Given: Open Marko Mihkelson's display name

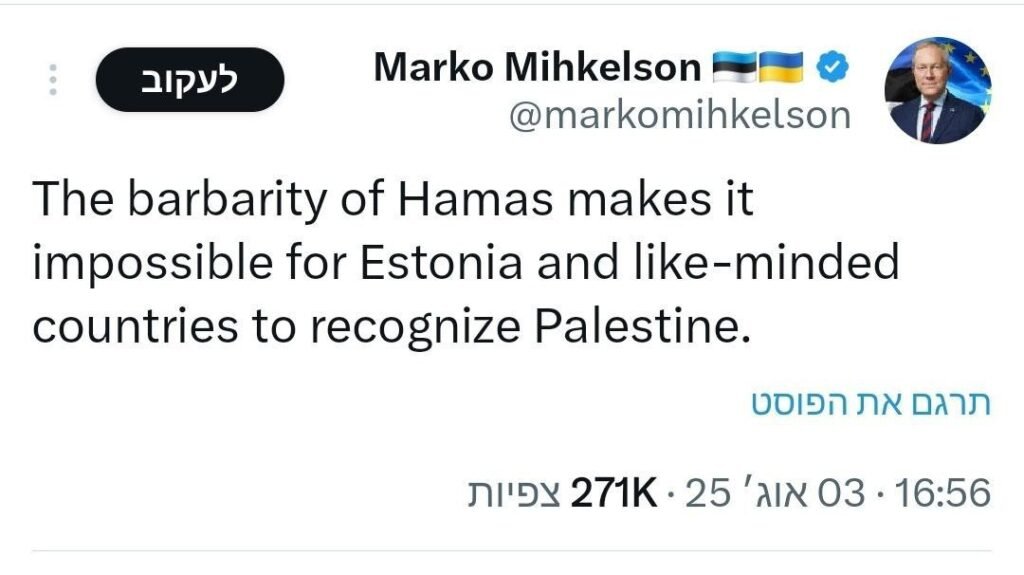Looking at the screenshot, I should (538, 68).
